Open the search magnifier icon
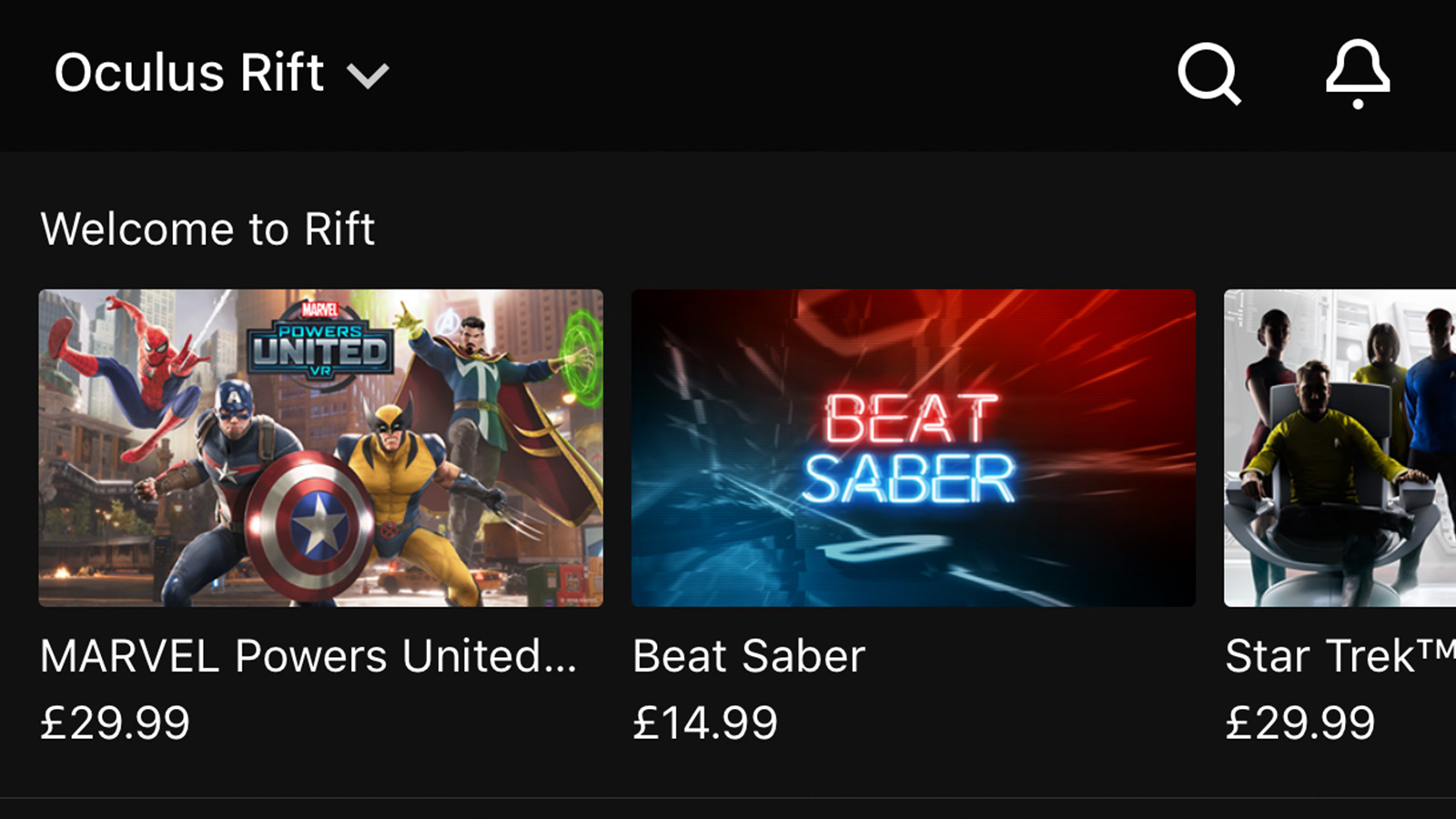This screenshot has height=819, width=1456. click(1209, 75)
